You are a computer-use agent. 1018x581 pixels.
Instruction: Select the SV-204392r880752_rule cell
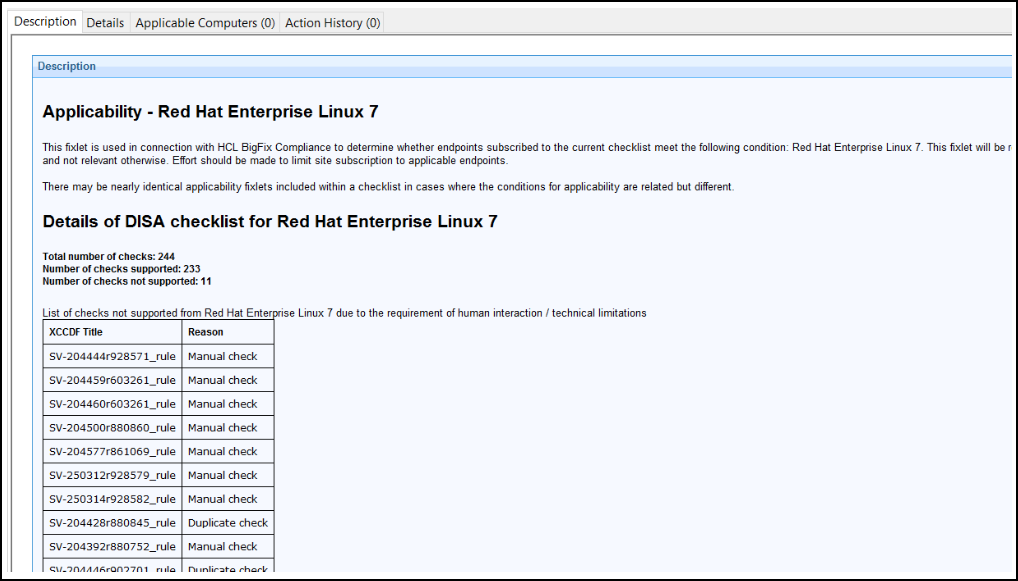point(112,547)
